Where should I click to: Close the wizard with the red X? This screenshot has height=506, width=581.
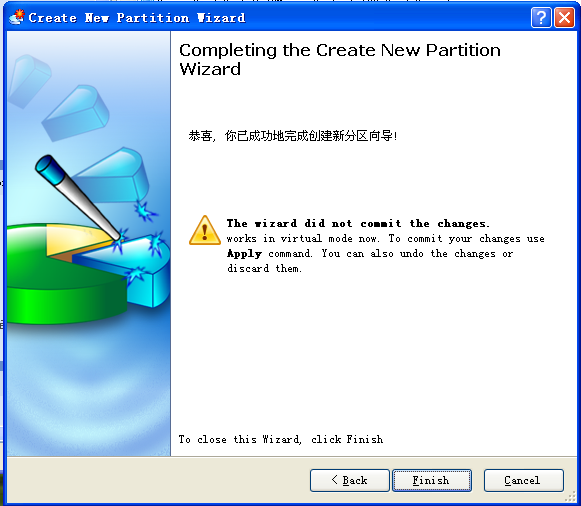tap(564, 17)
